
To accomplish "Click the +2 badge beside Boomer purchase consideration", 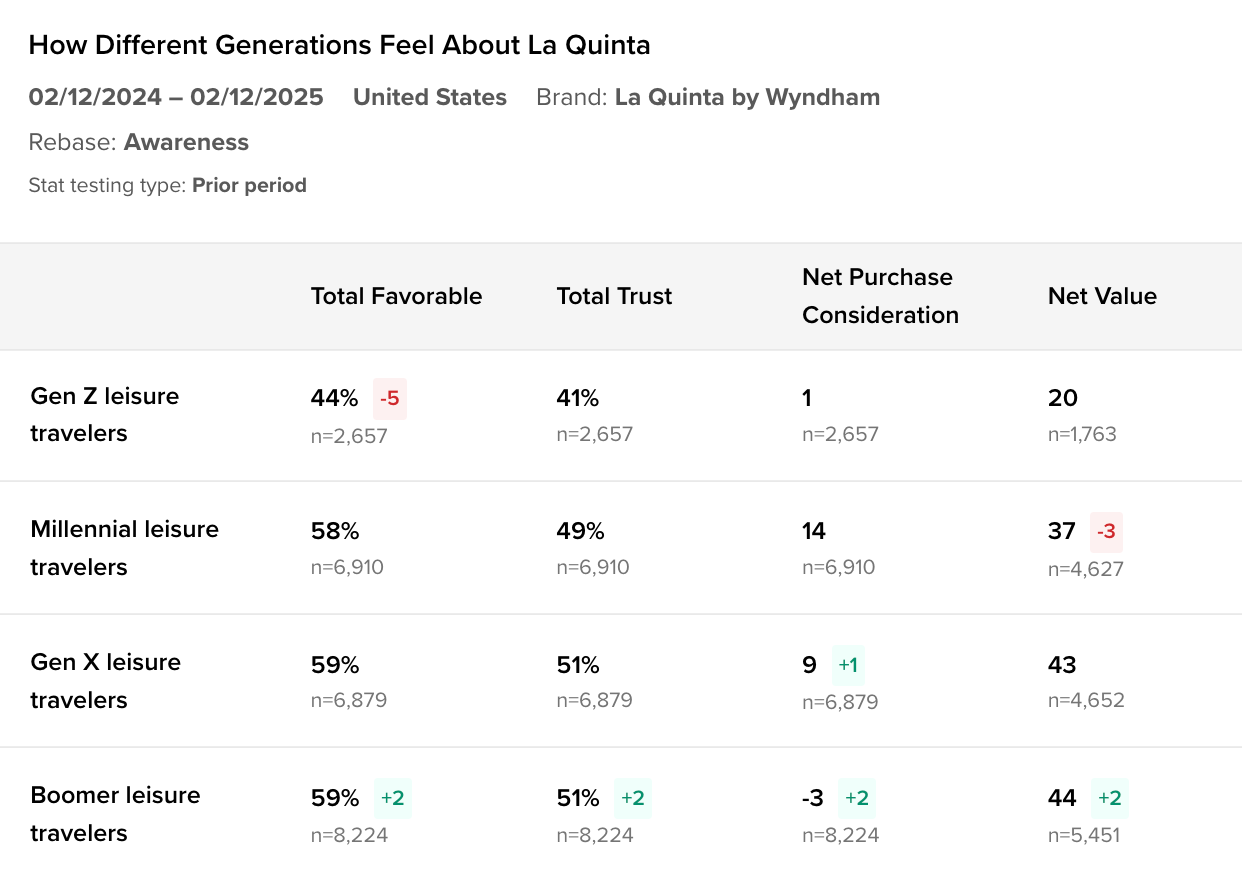I will tap(857, 798).
